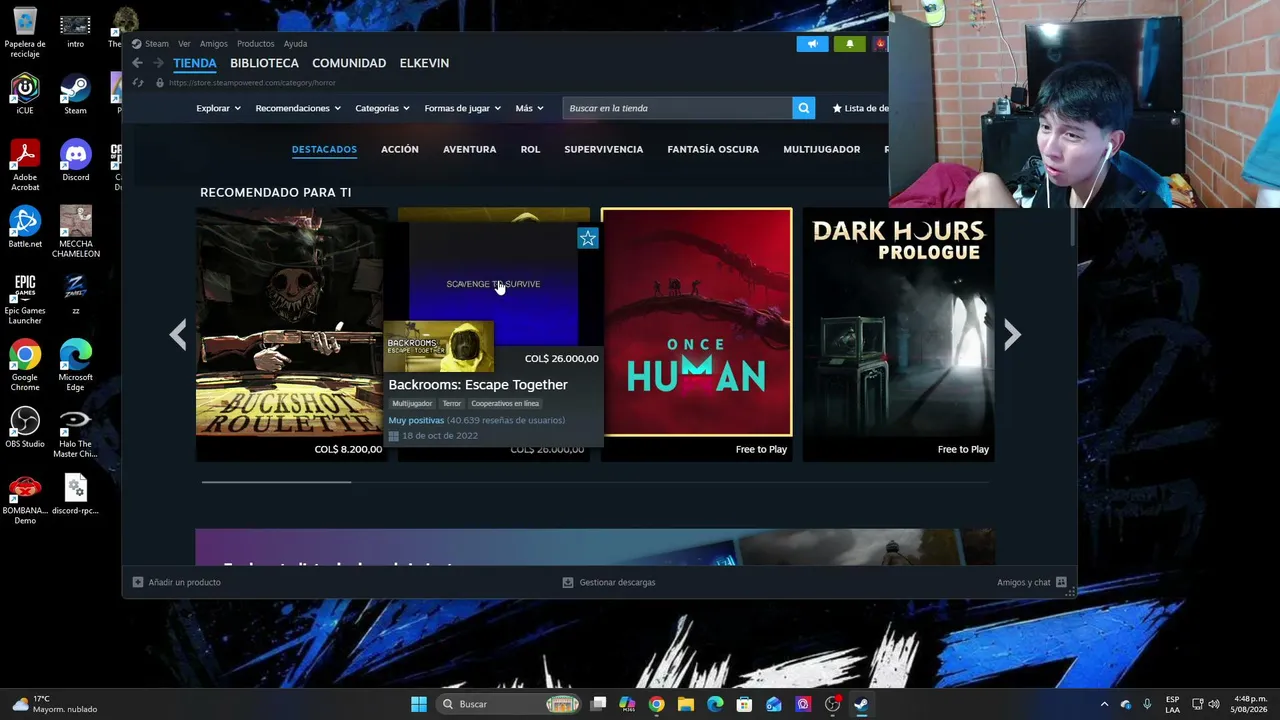This screenshot has height=720, width=1280.
Task: Open the Dark Hours Prologue game card
Action: point(899,334)
